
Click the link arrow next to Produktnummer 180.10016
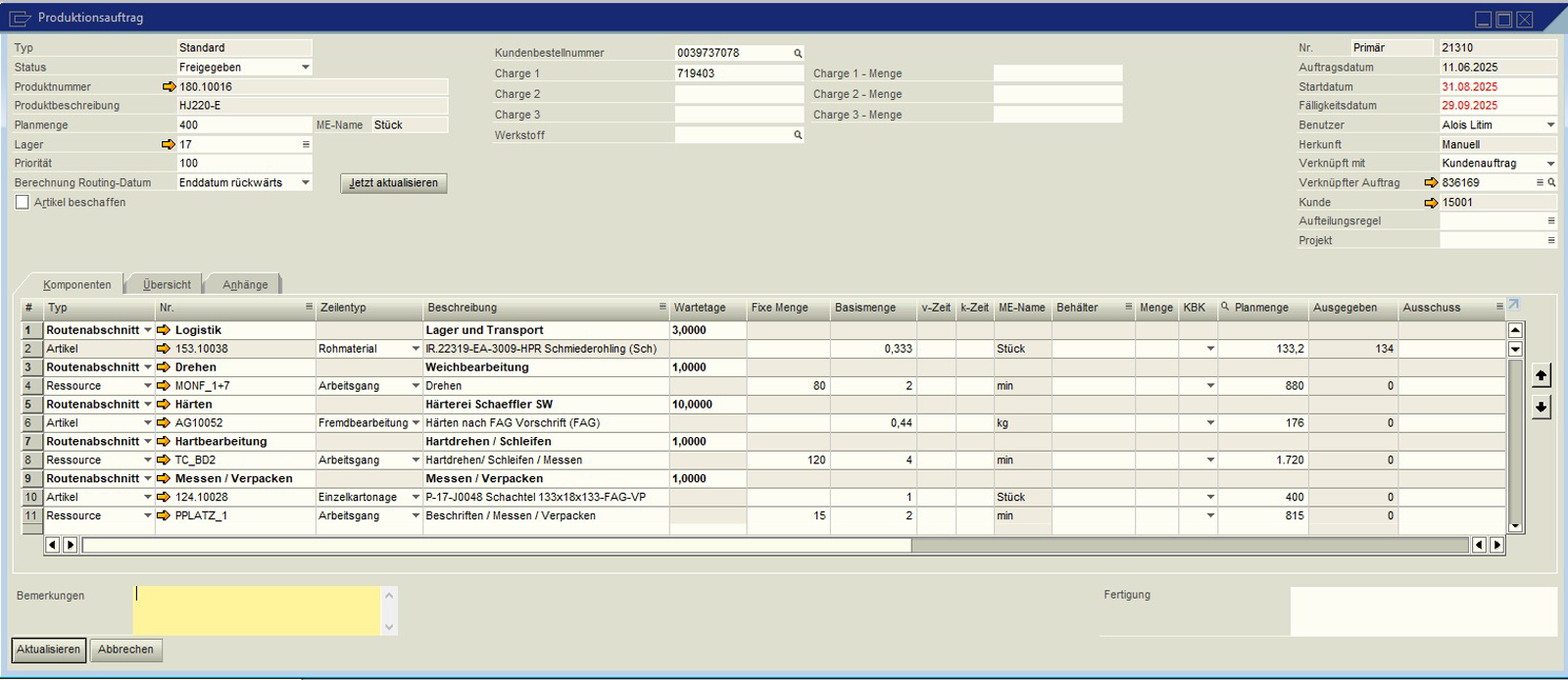169,87
